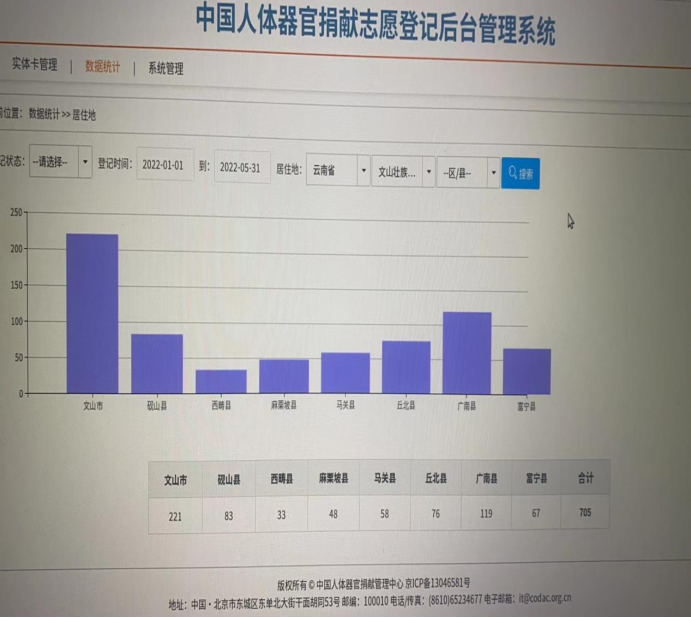
Task: Click the 丘北县 table header cell
Action: tap(436, 478)
